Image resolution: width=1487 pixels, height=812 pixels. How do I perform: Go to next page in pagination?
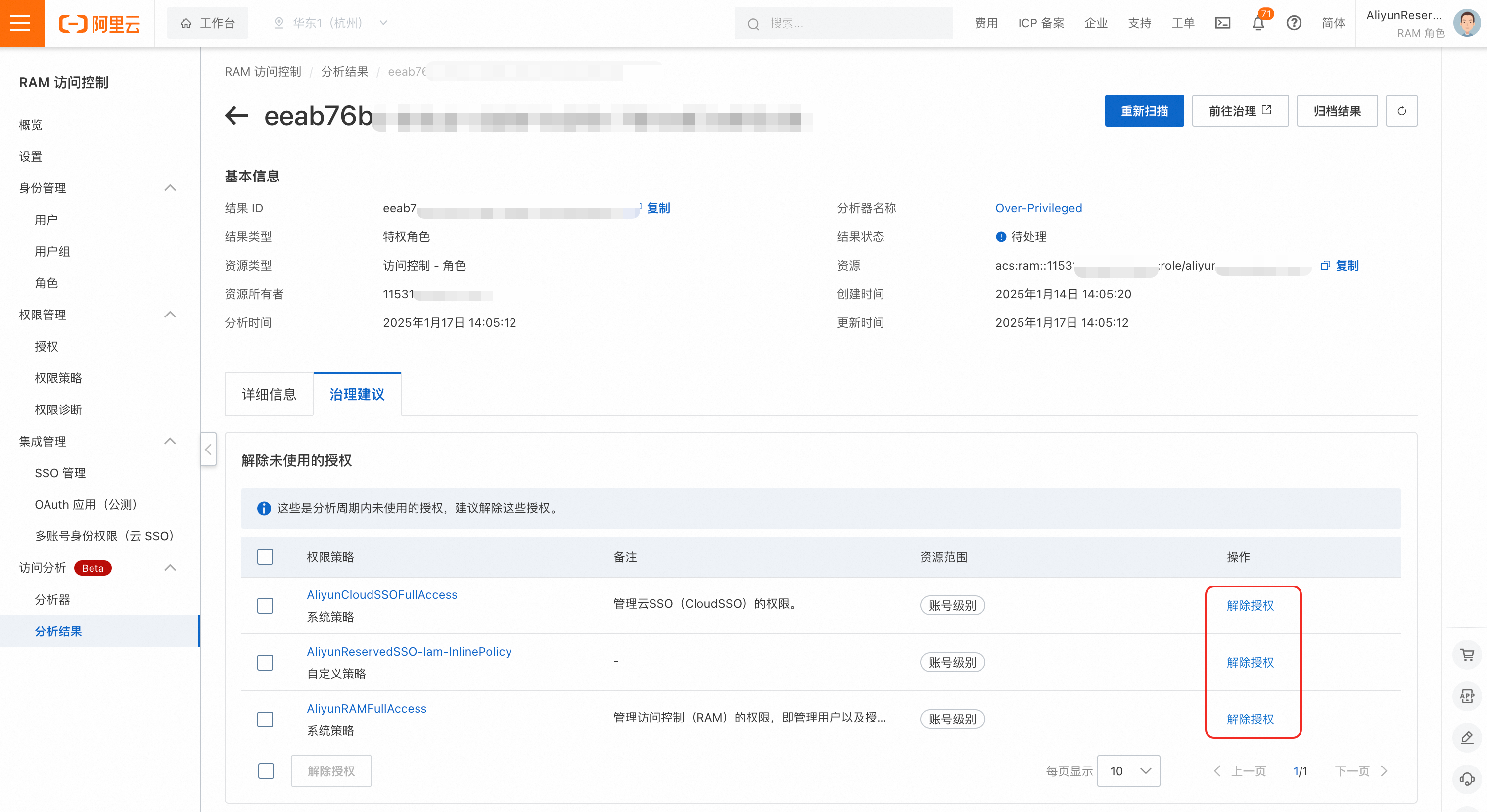click(1361, 771)
